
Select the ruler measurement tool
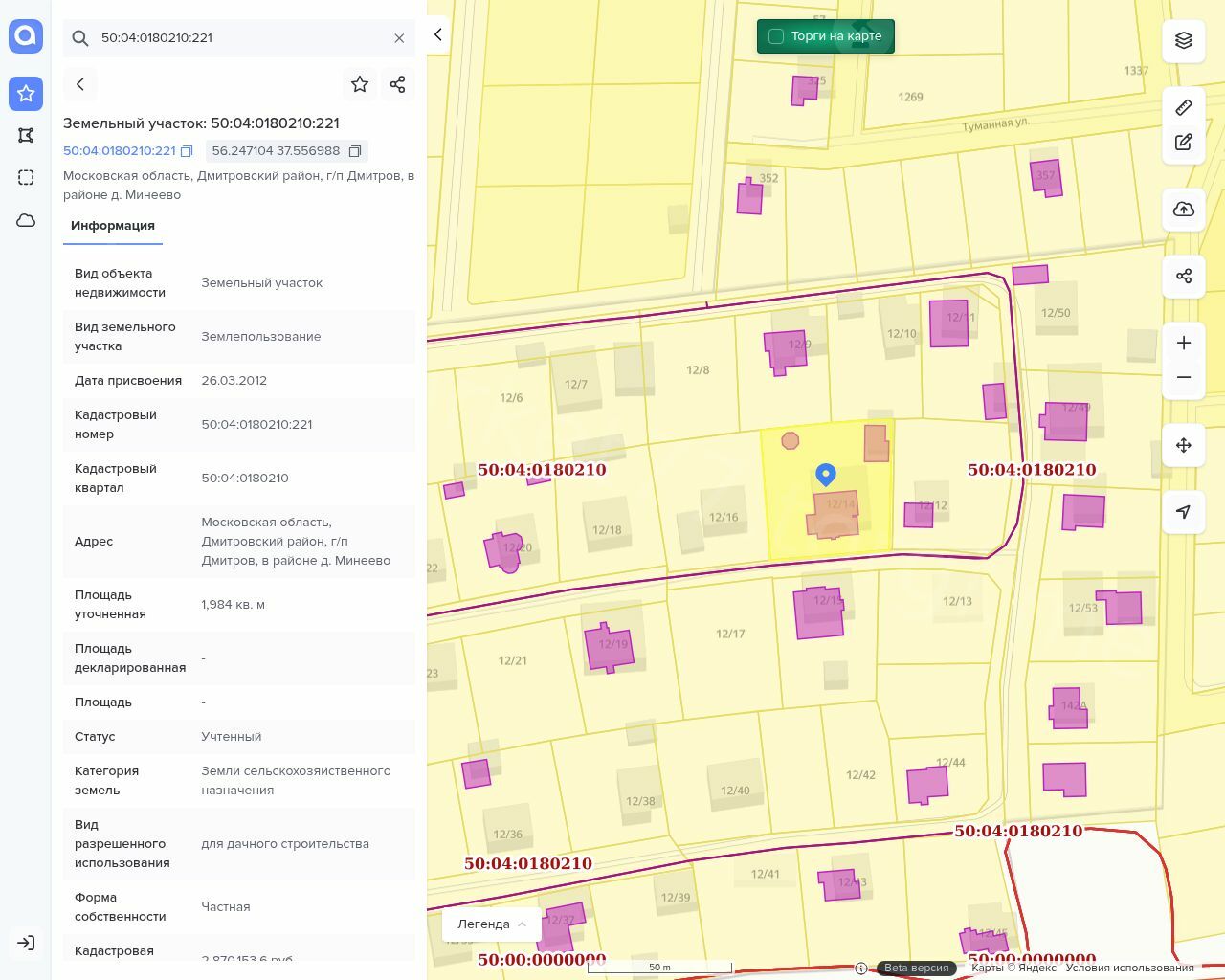click(x=1184, y=107)
